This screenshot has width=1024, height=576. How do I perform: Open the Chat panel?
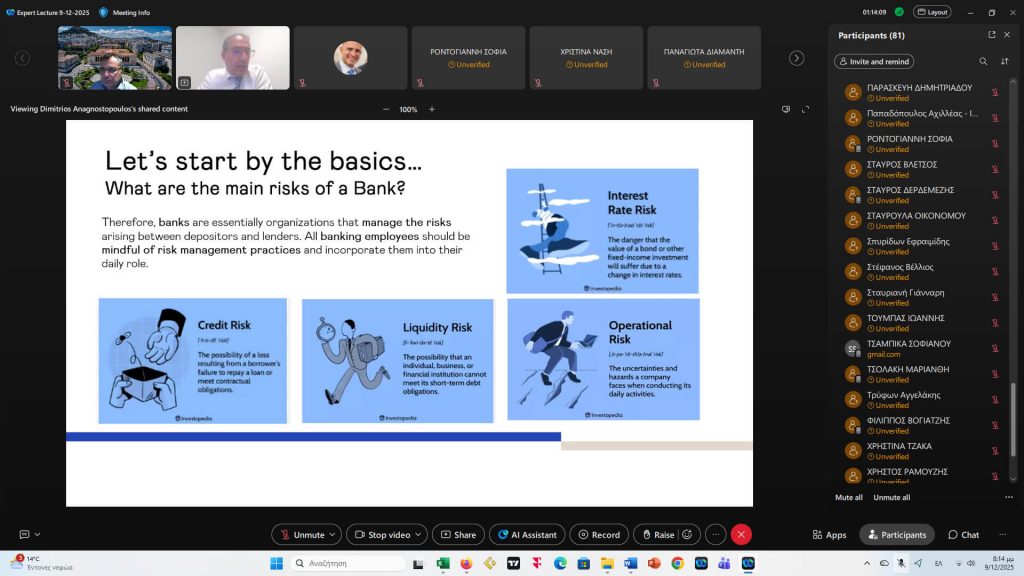pyautogui.click(x=963, y=534)
